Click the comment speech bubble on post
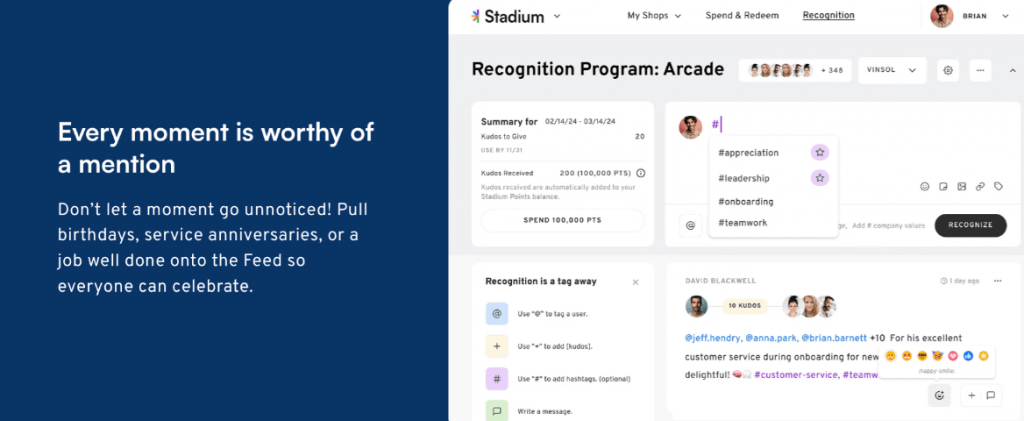 coord(990,396)
